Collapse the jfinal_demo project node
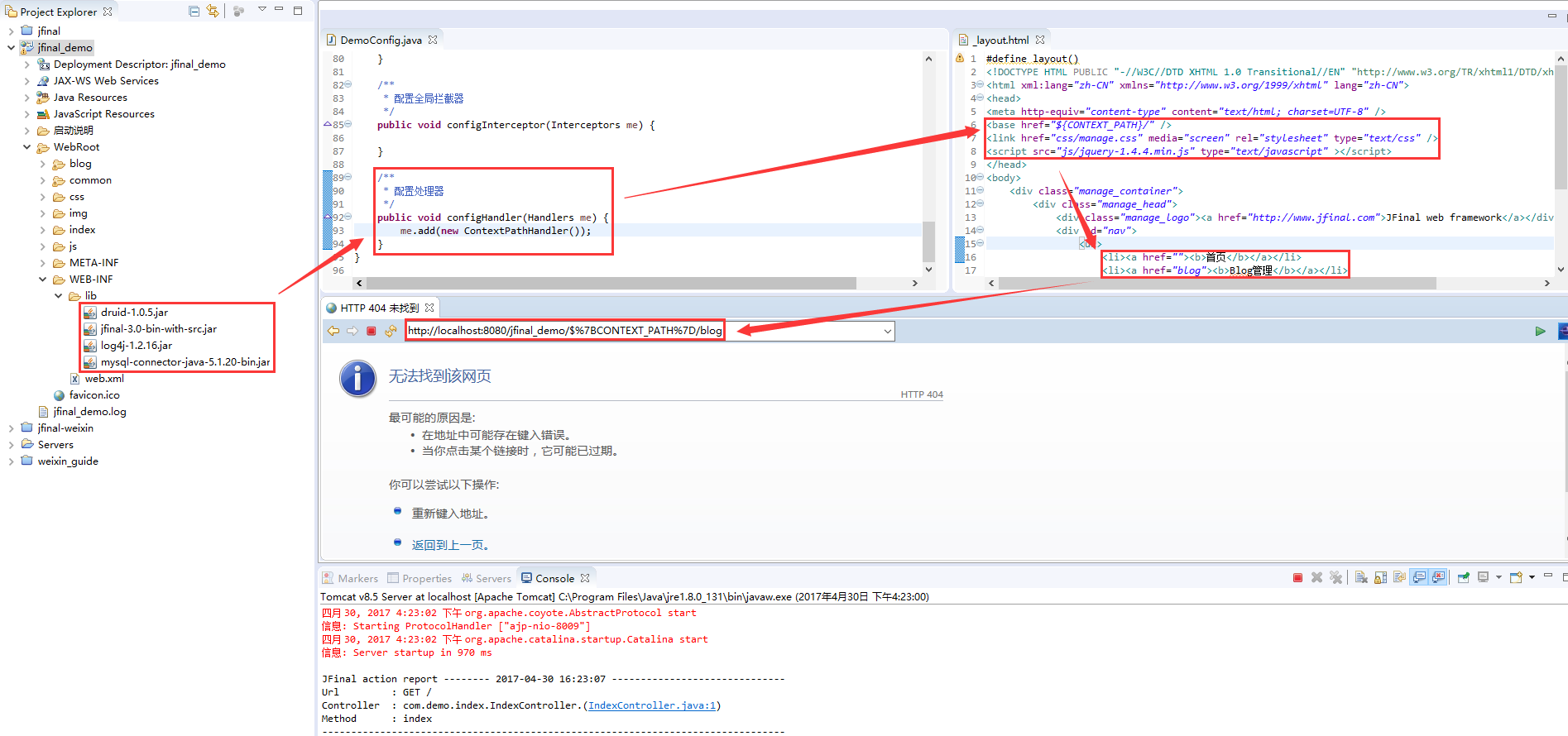The height and width of the screenshot is (736, 1568). [11, 48]
